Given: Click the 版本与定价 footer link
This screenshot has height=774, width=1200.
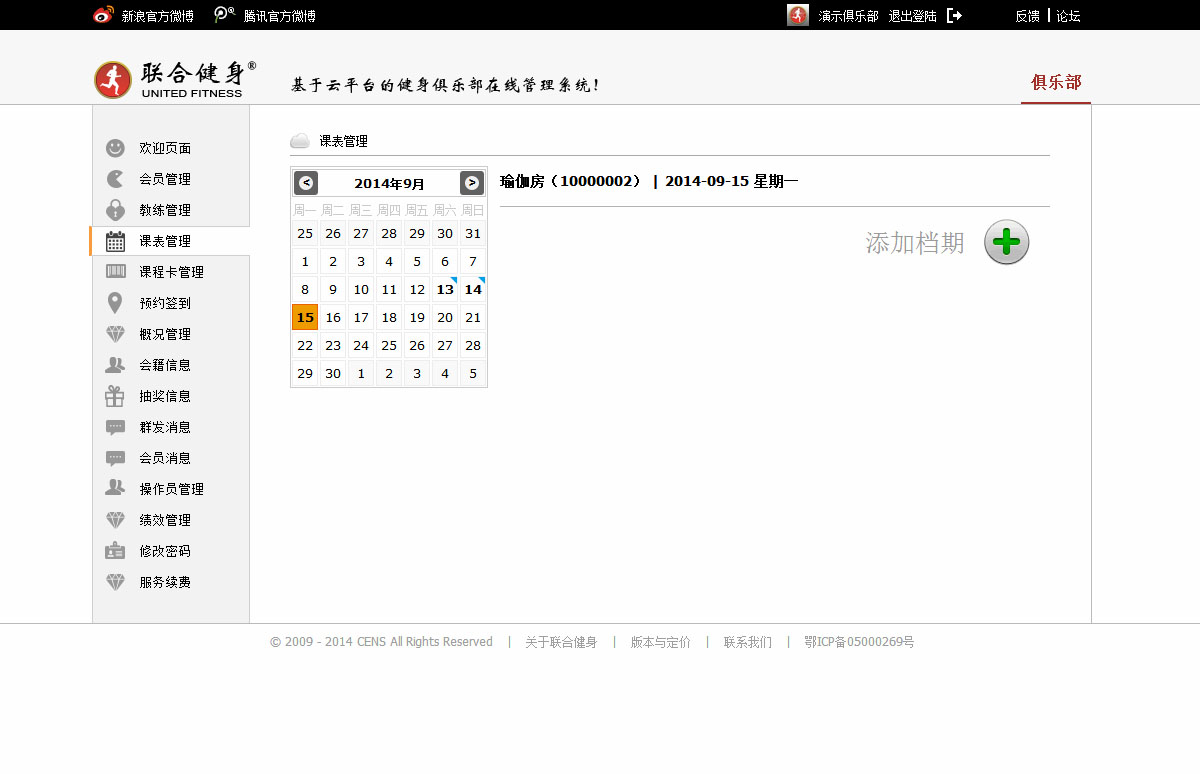Looking at the screenshot, I should coord(660,642).
